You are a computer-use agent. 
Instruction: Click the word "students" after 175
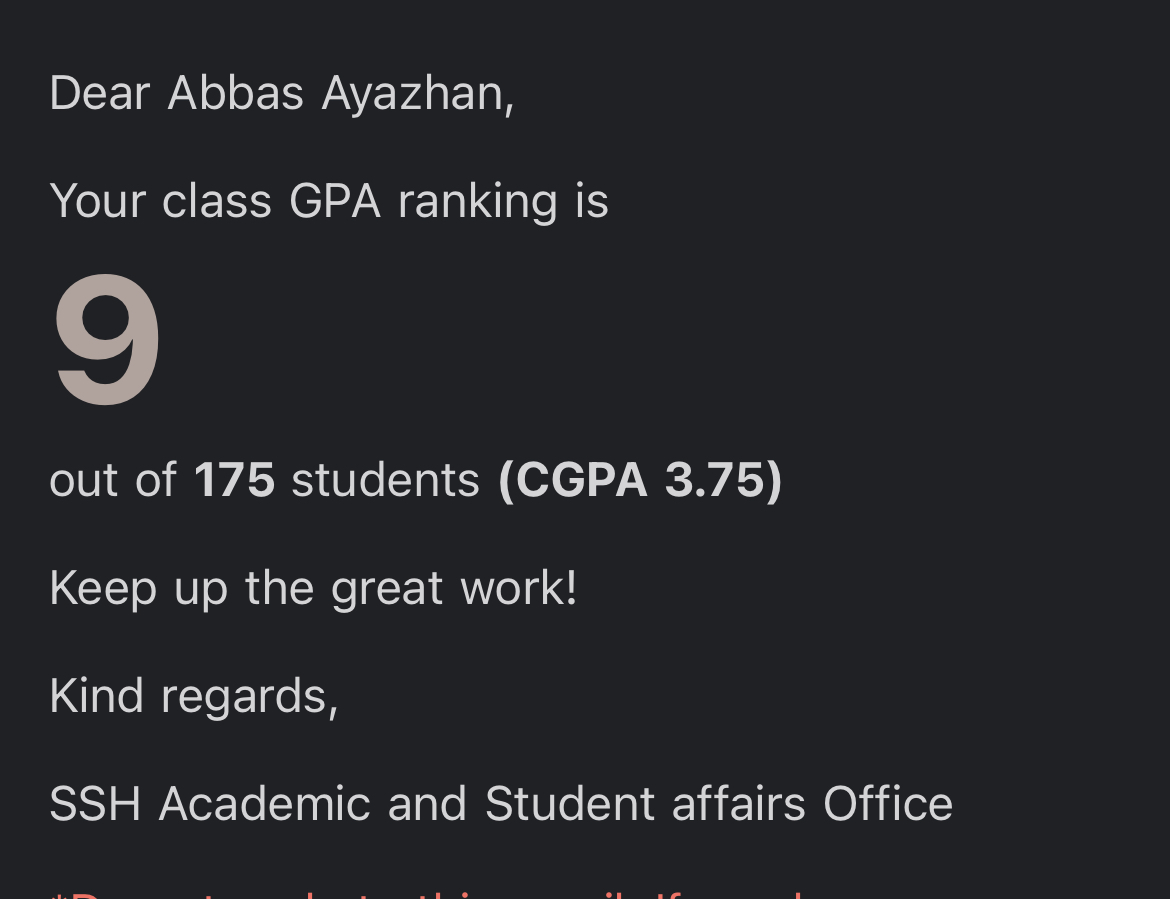[x=385, y=479]
